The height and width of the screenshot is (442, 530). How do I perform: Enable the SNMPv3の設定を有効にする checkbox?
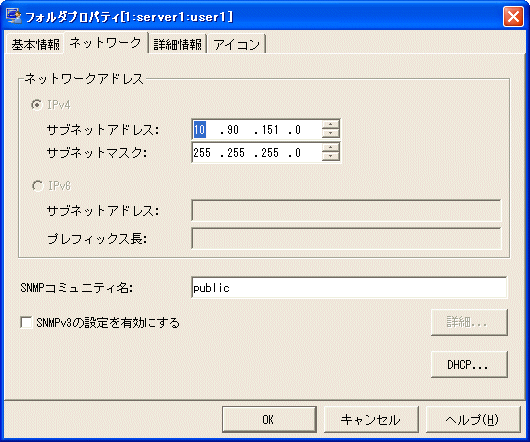(x=26, y=322)
